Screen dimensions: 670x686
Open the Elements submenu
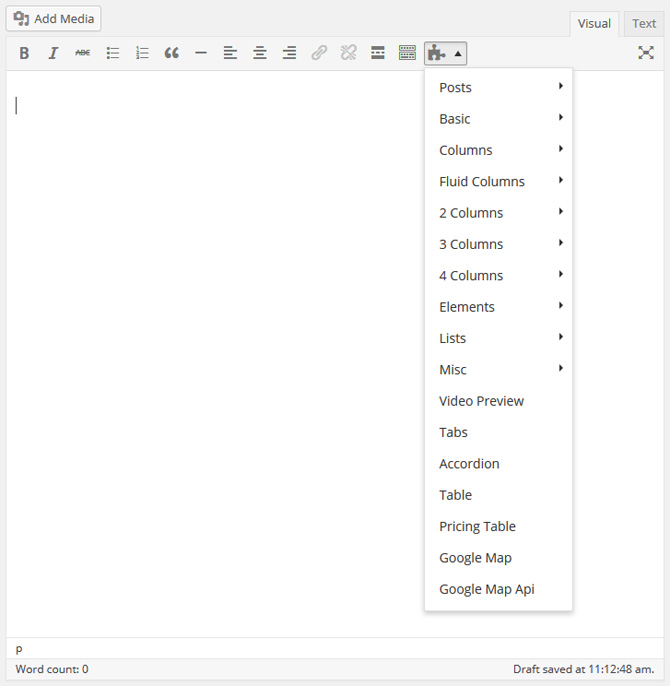click(498, 307)
